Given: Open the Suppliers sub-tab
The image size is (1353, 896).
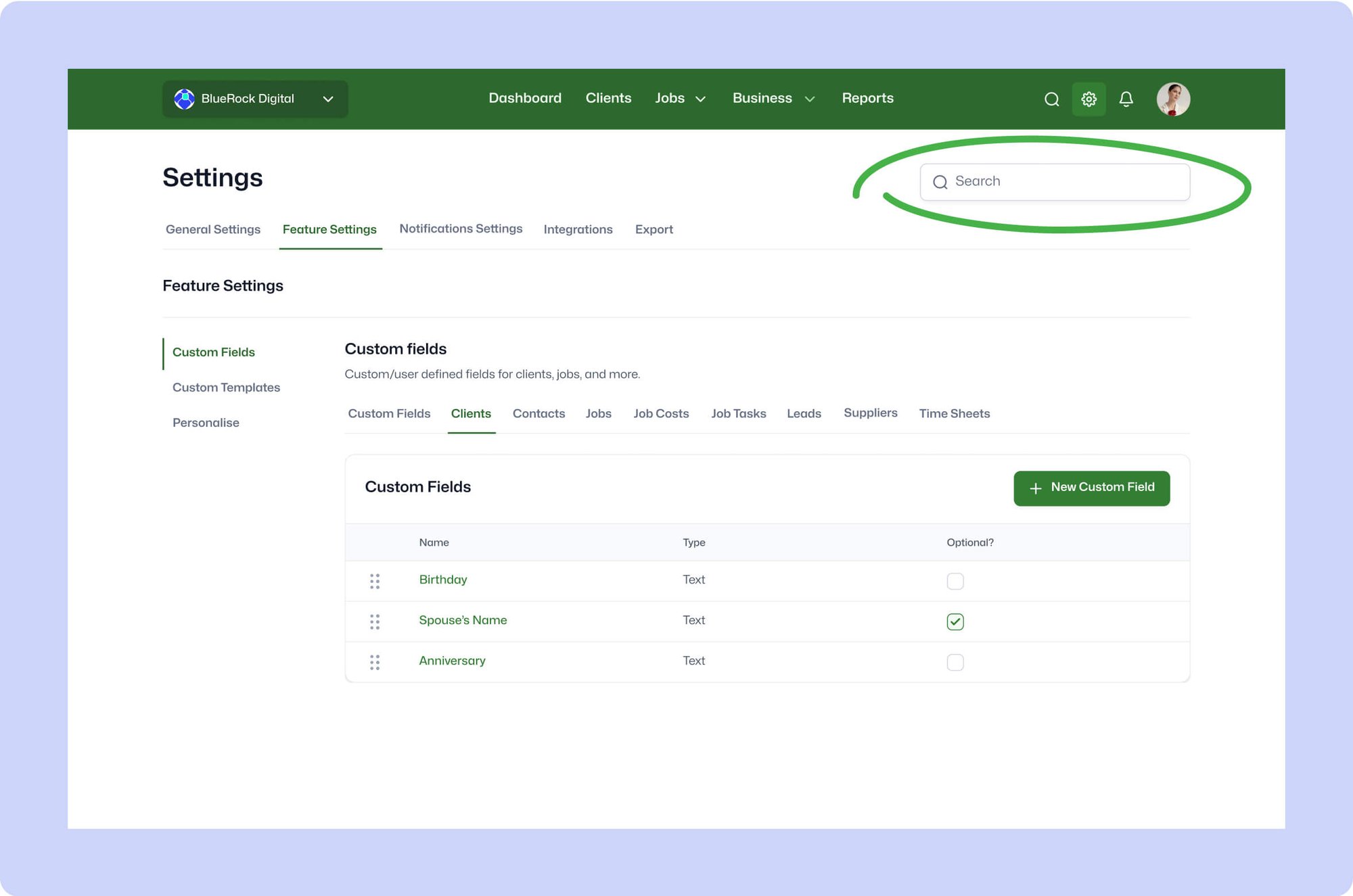Looking at the screenshot, I should (x=870, y=412).
